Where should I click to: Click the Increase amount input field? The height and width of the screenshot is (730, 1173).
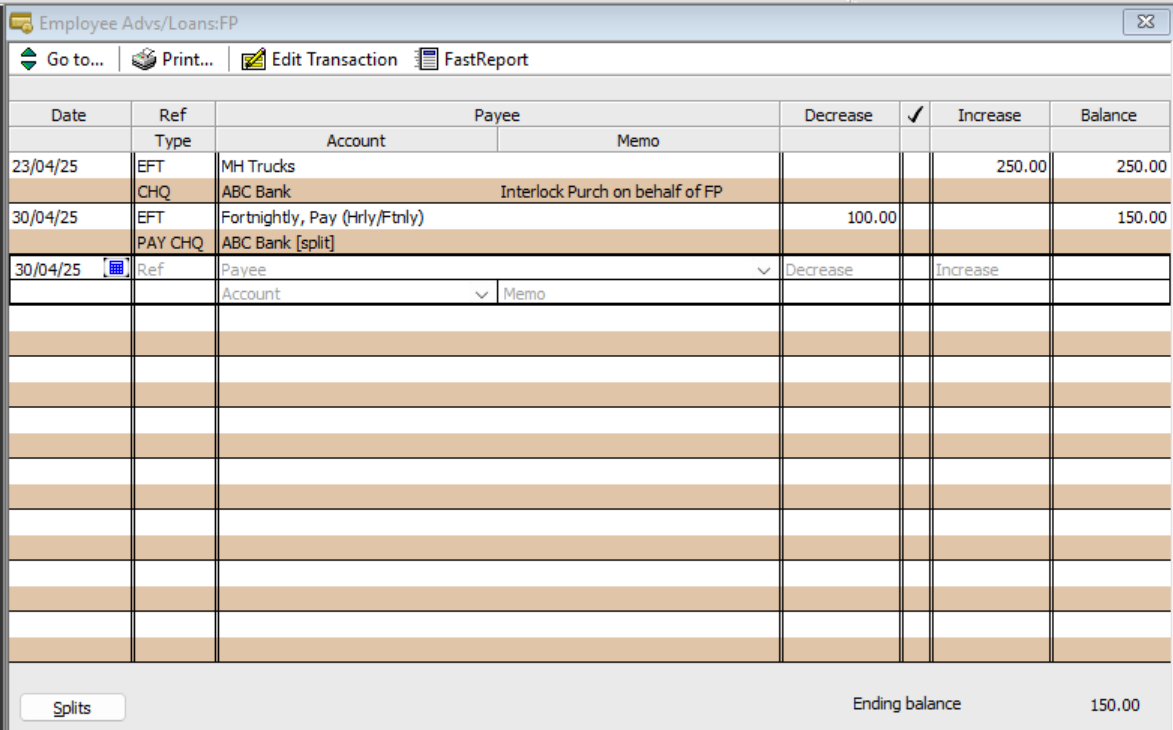[x=991, y=269]
